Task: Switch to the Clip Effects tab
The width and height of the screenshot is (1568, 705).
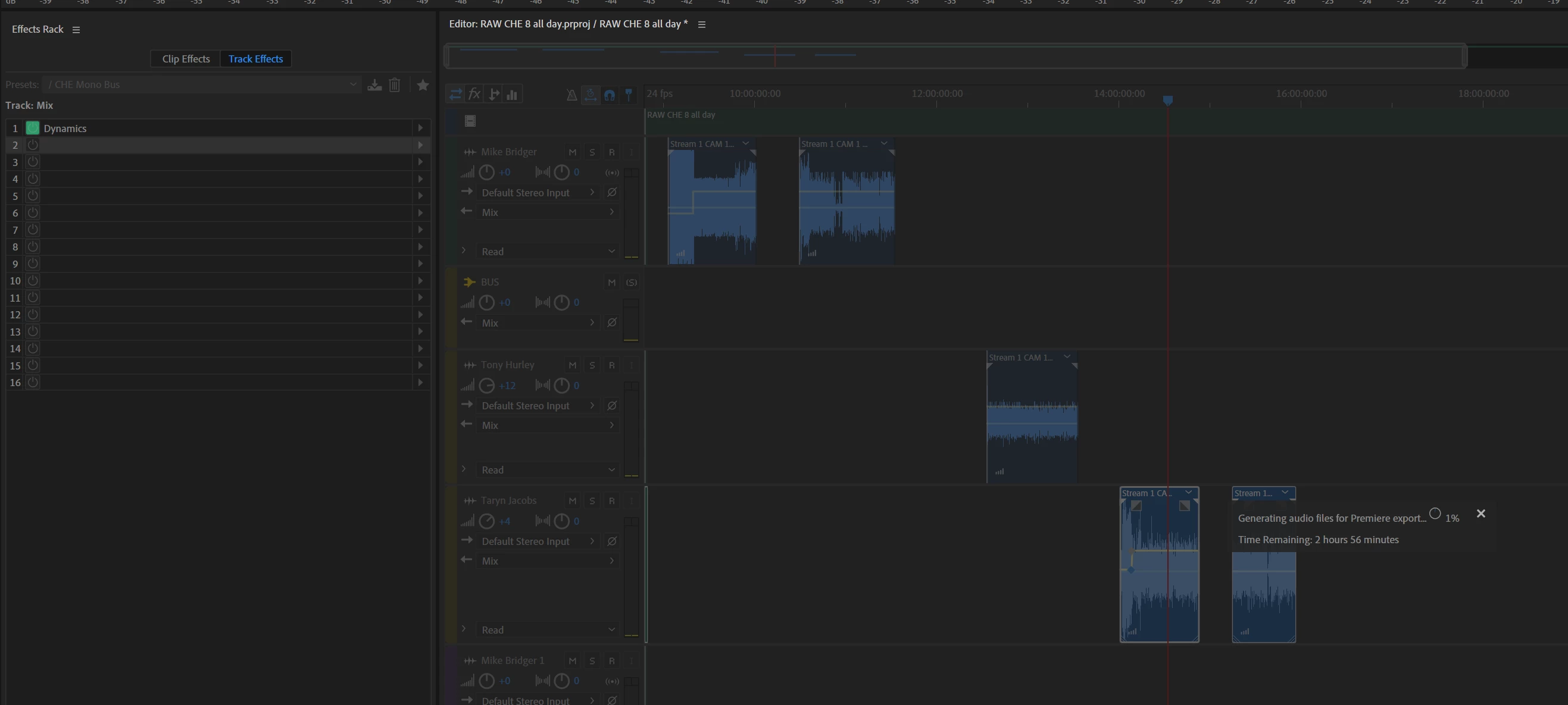Action: click(186, 59)
